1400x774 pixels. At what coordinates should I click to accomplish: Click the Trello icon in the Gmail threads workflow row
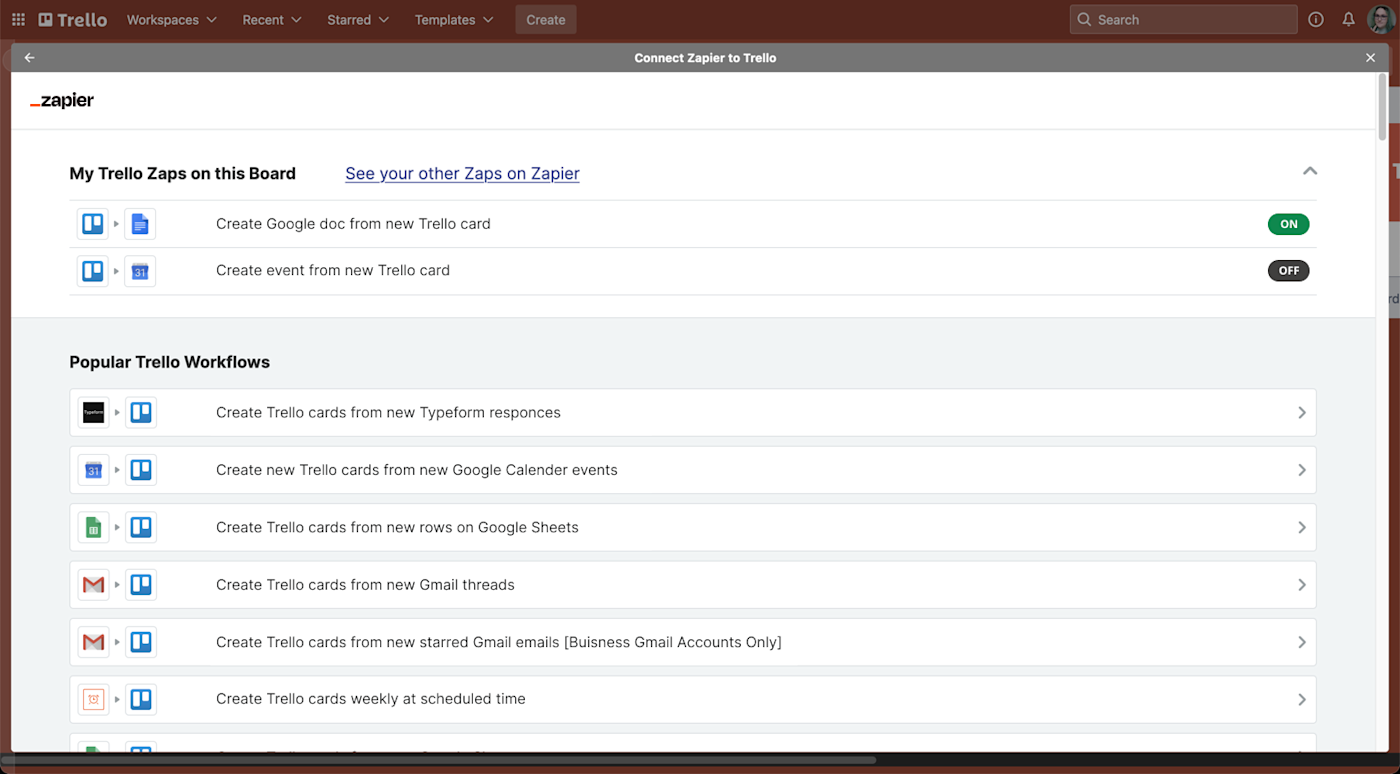141,585
